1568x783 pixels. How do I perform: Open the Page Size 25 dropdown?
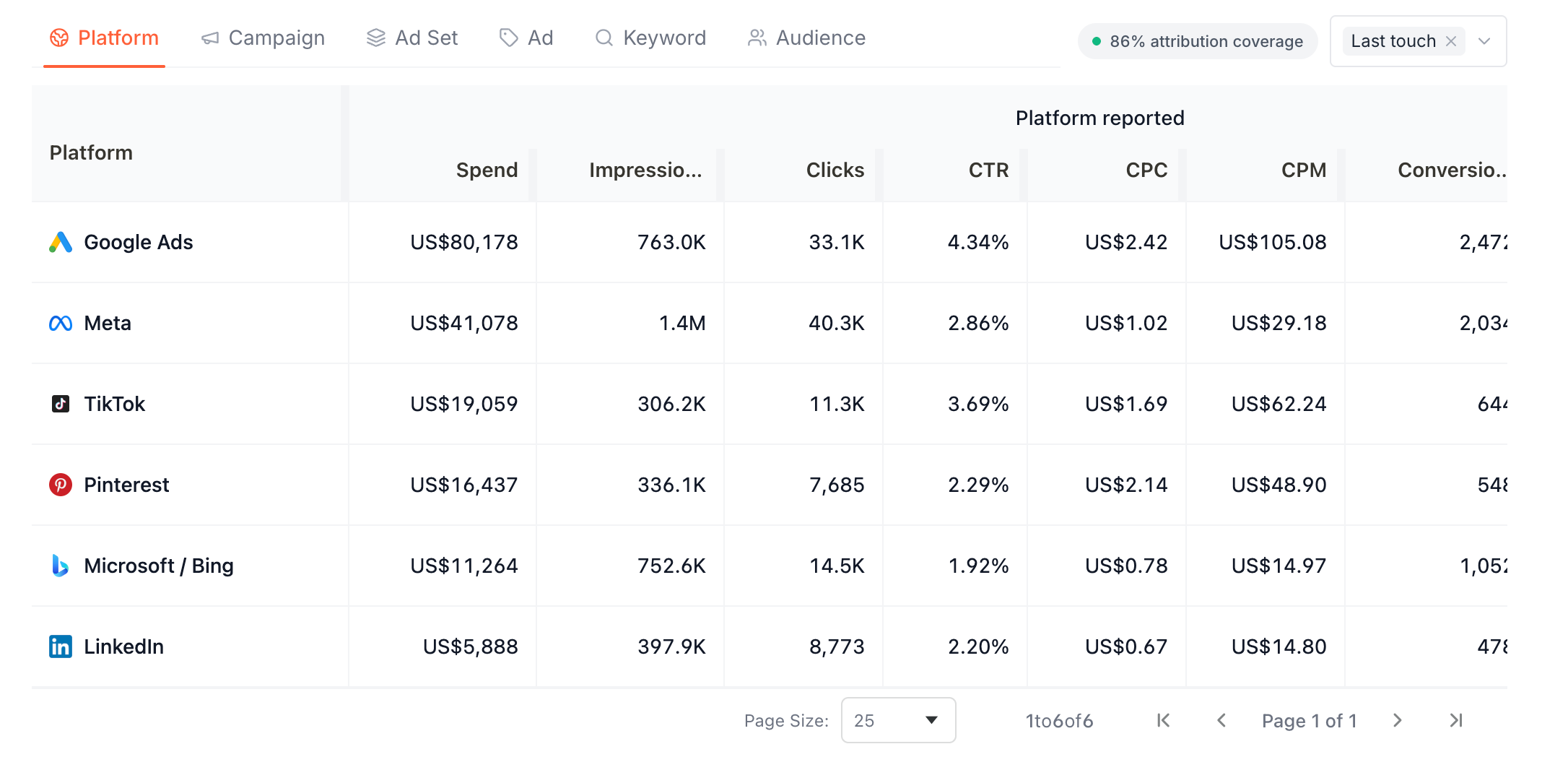[x=898, y=720]
